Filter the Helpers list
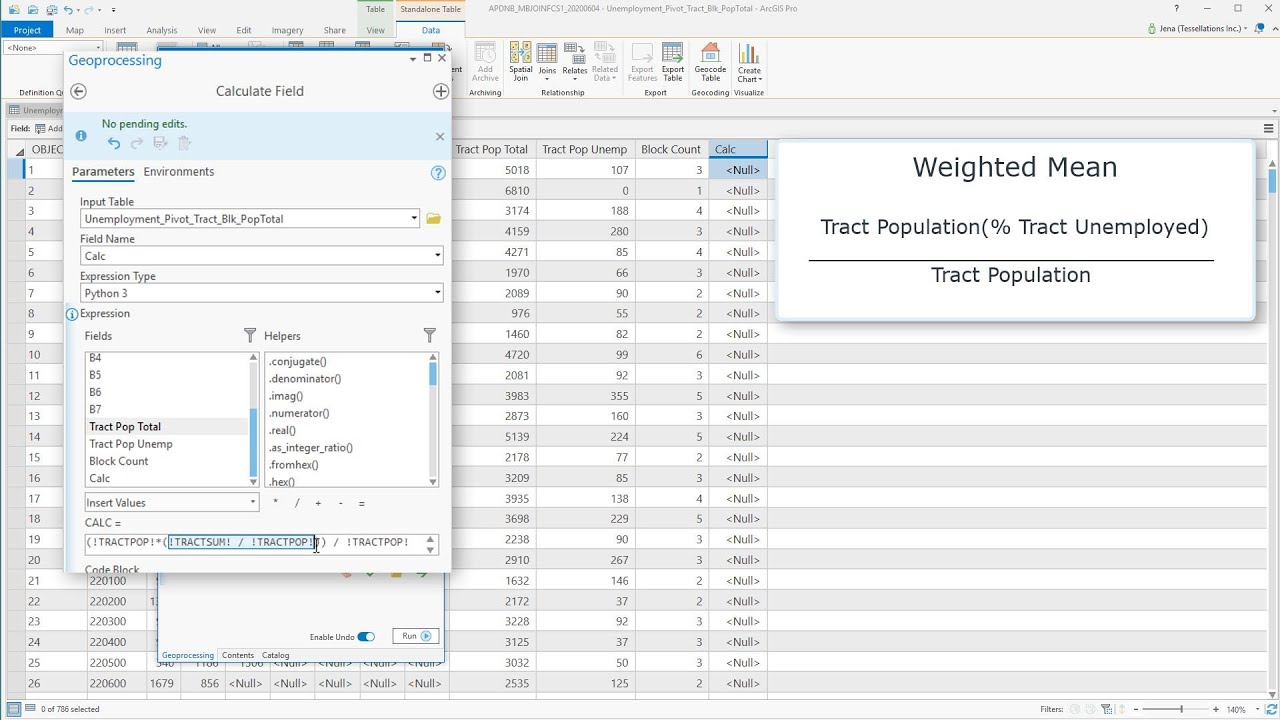This screenshot has height=720, width=1280. [x=429, y=335]
